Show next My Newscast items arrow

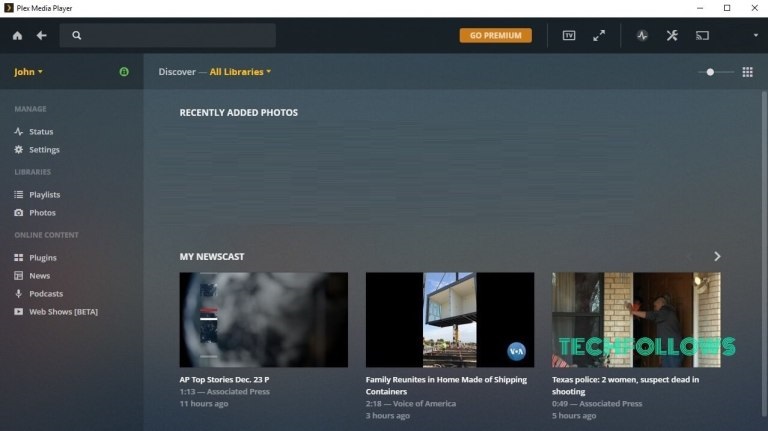click(x=717, y=256)
